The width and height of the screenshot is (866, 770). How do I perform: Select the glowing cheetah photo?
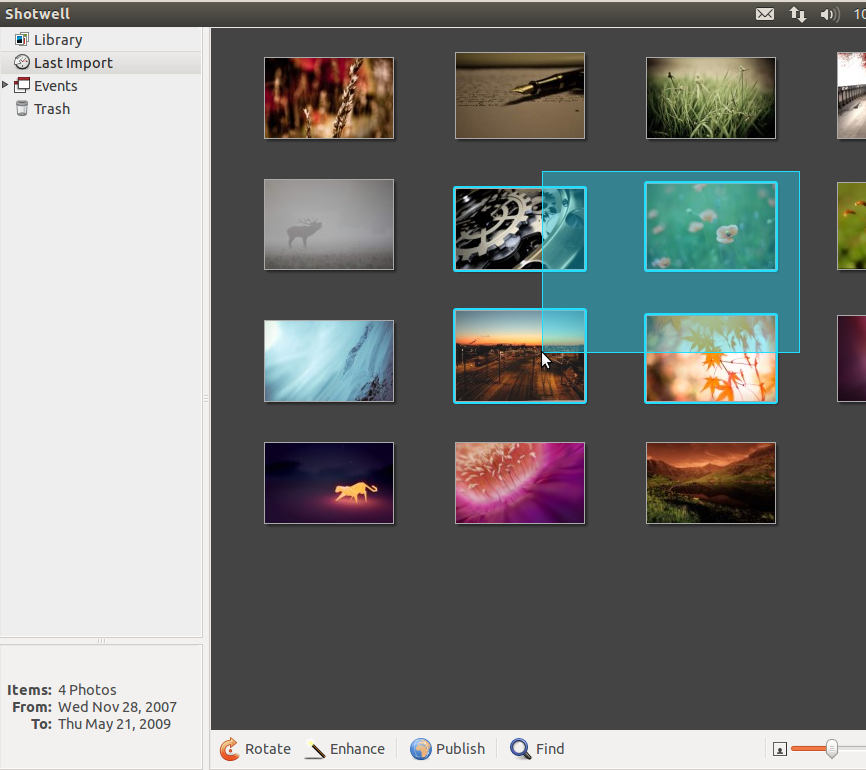(x=328, y=482)
